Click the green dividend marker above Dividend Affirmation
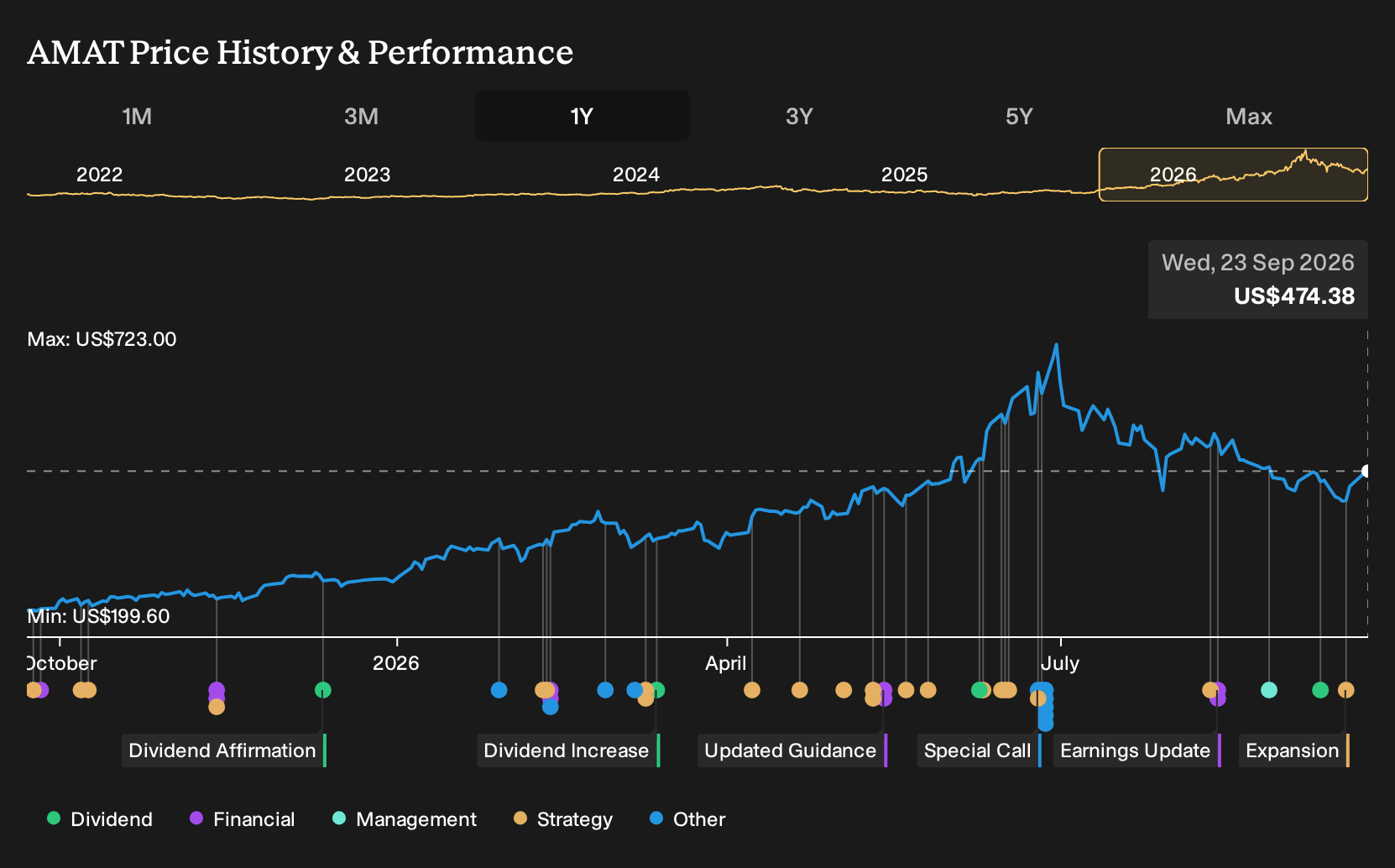Viewport: 1395px width, 868px height. 323,690
